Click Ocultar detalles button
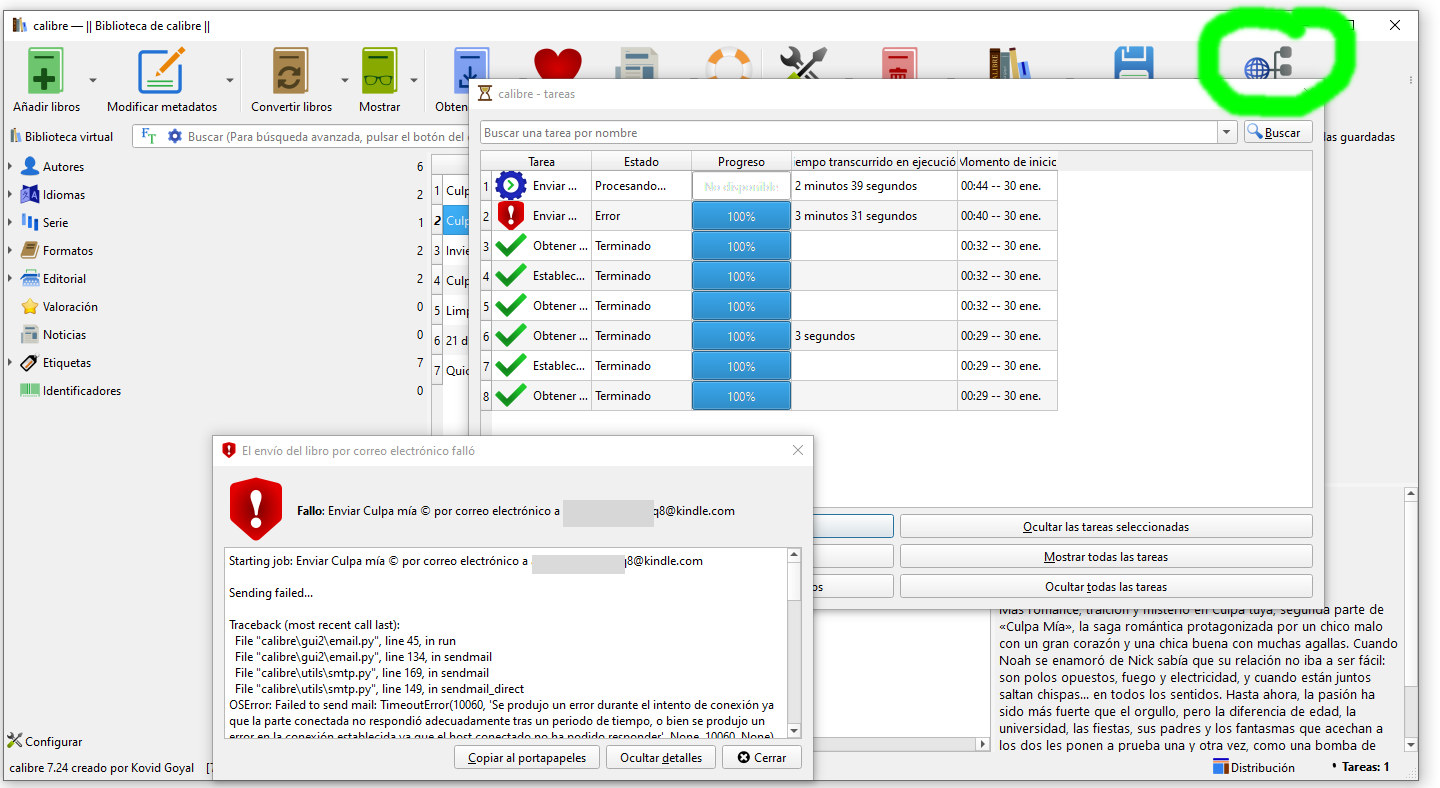This screenshot has height=788, width=1440. 661,757
